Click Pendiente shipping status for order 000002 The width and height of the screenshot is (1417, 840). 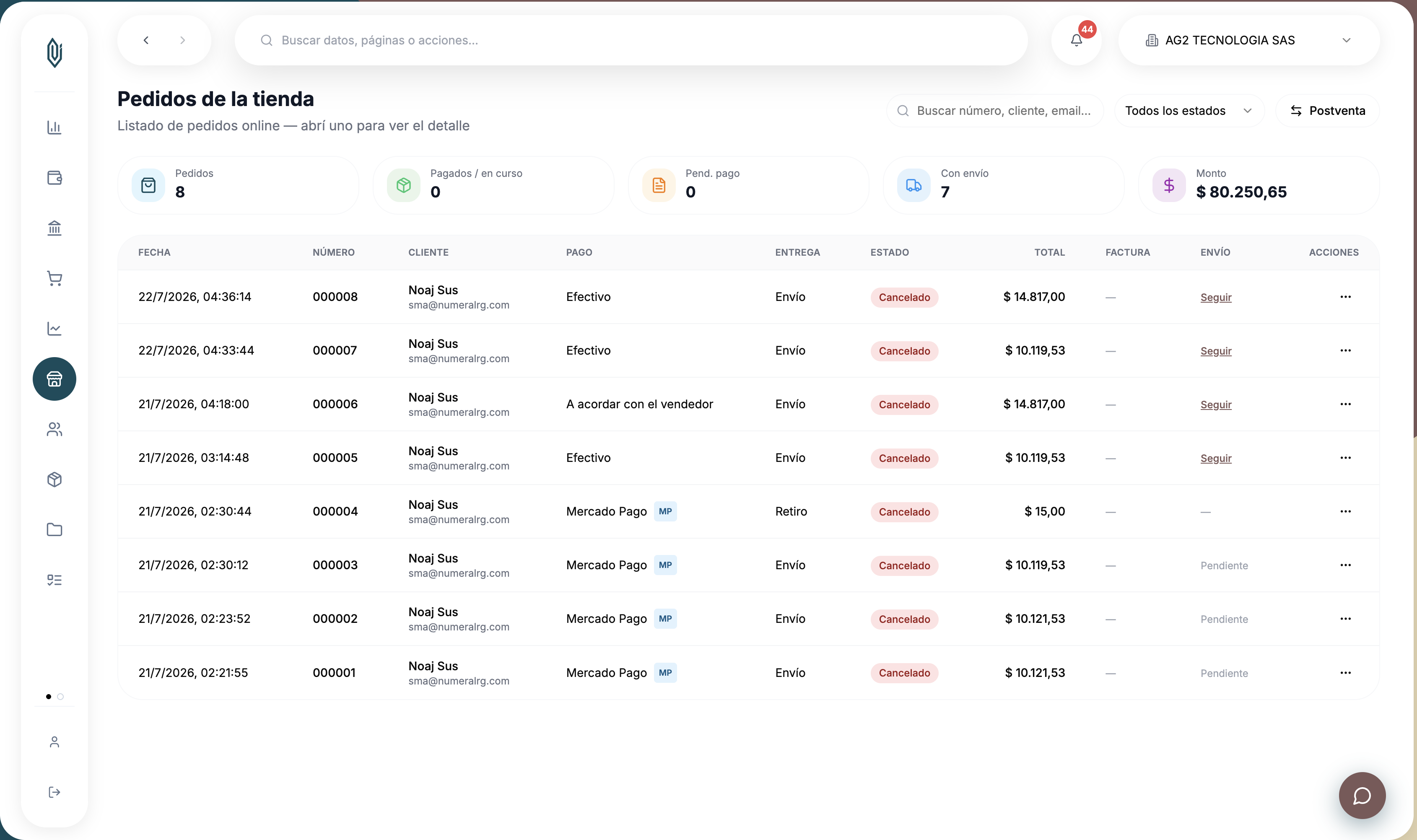(1224, 619)
